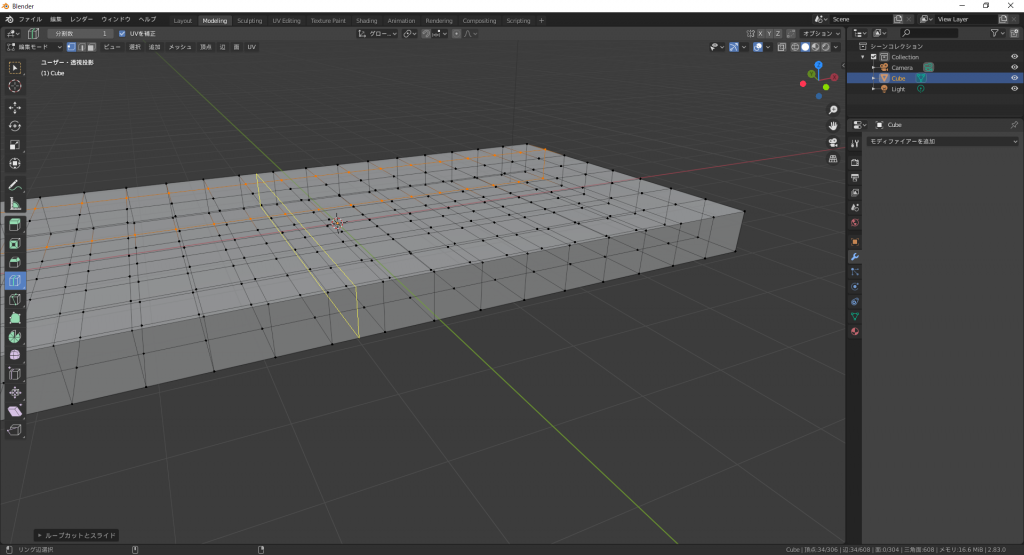Toggle camera view with camera icon

click(833, 142)
